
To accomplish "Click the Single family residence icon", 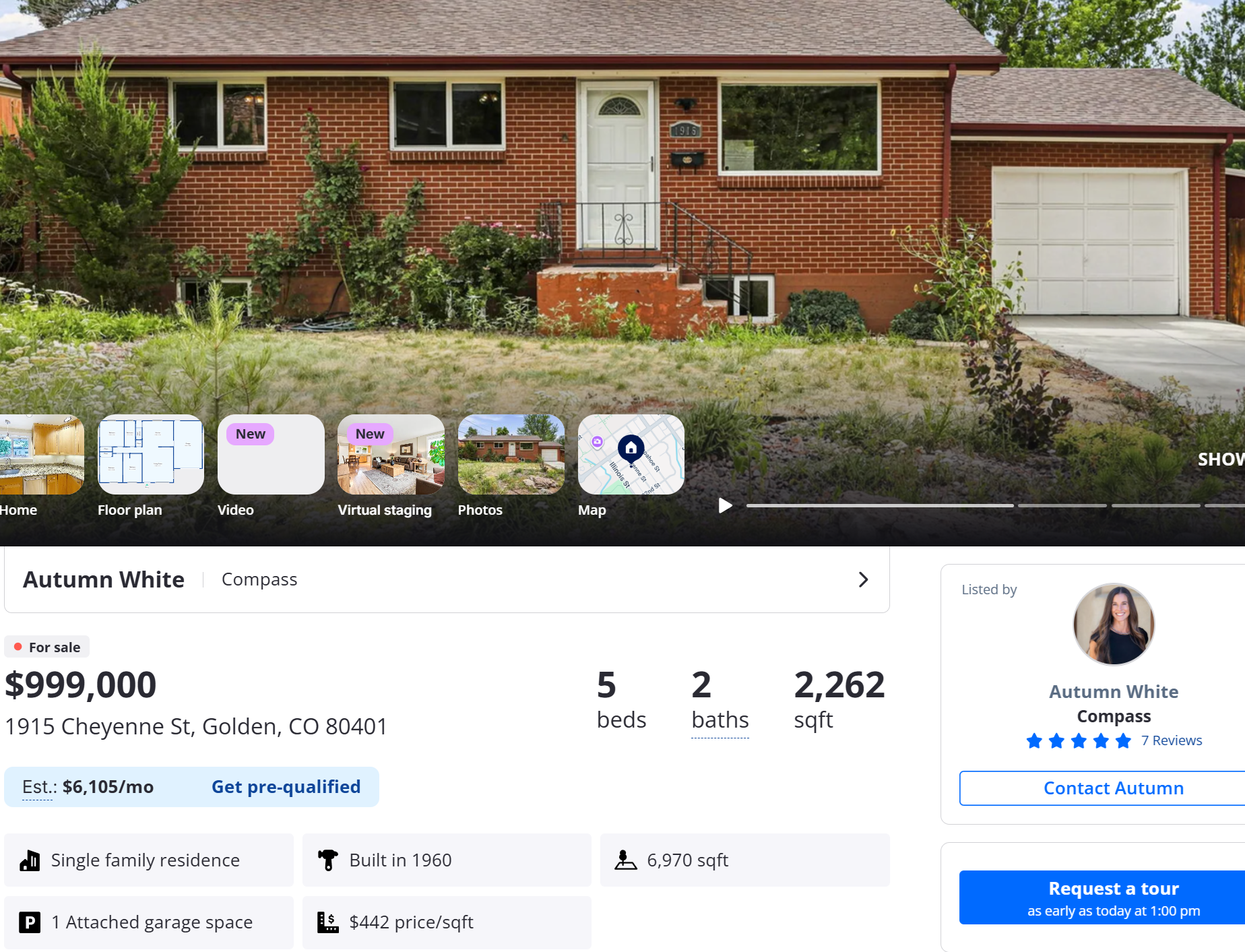I will point(30,860).
